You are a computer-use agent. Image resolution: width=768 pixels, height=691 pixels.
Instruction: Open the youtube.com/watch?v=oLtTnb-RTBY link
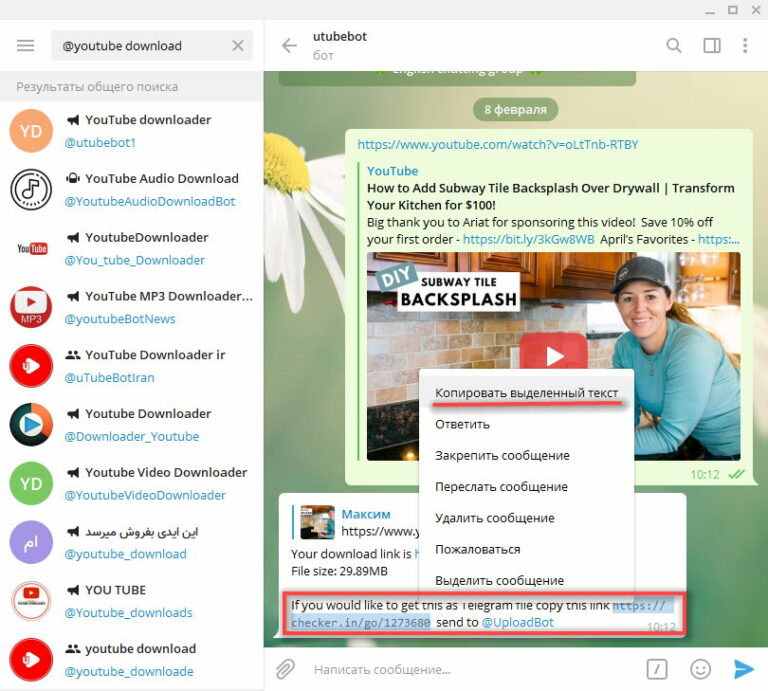tap(498, 144)
